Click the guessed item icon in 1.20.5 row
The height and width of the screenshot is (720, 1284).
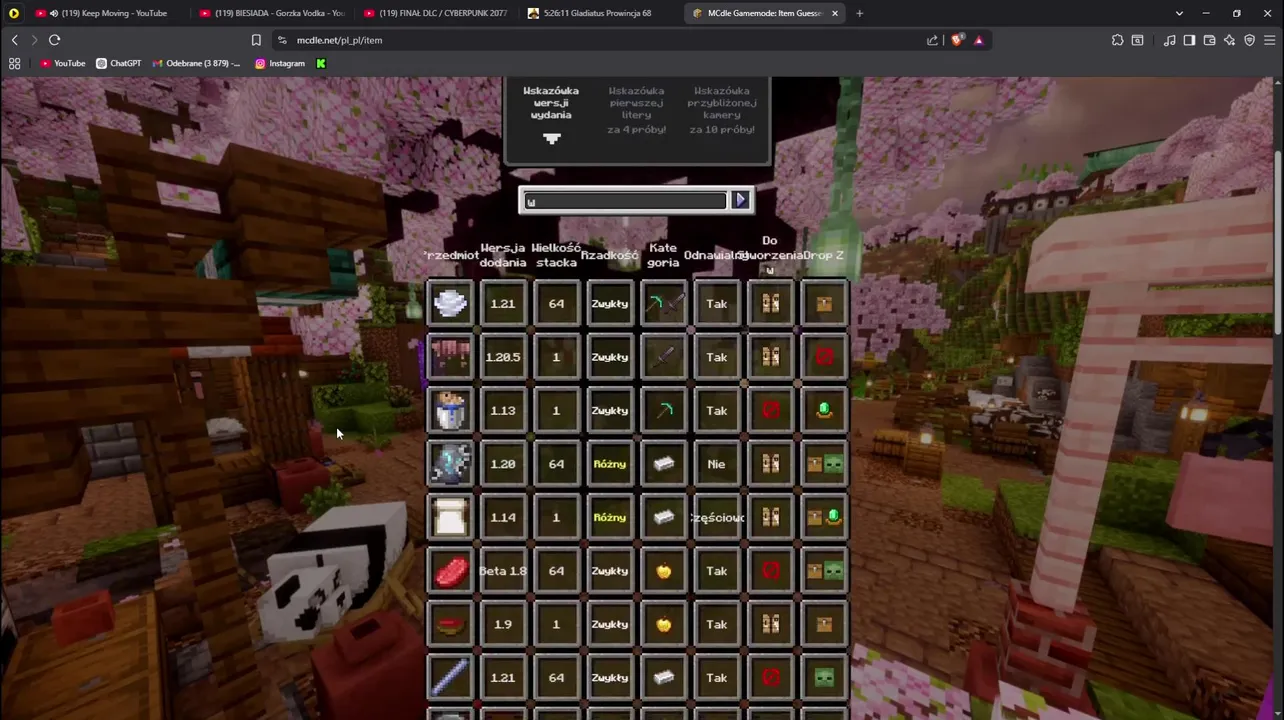coord(450,357)
